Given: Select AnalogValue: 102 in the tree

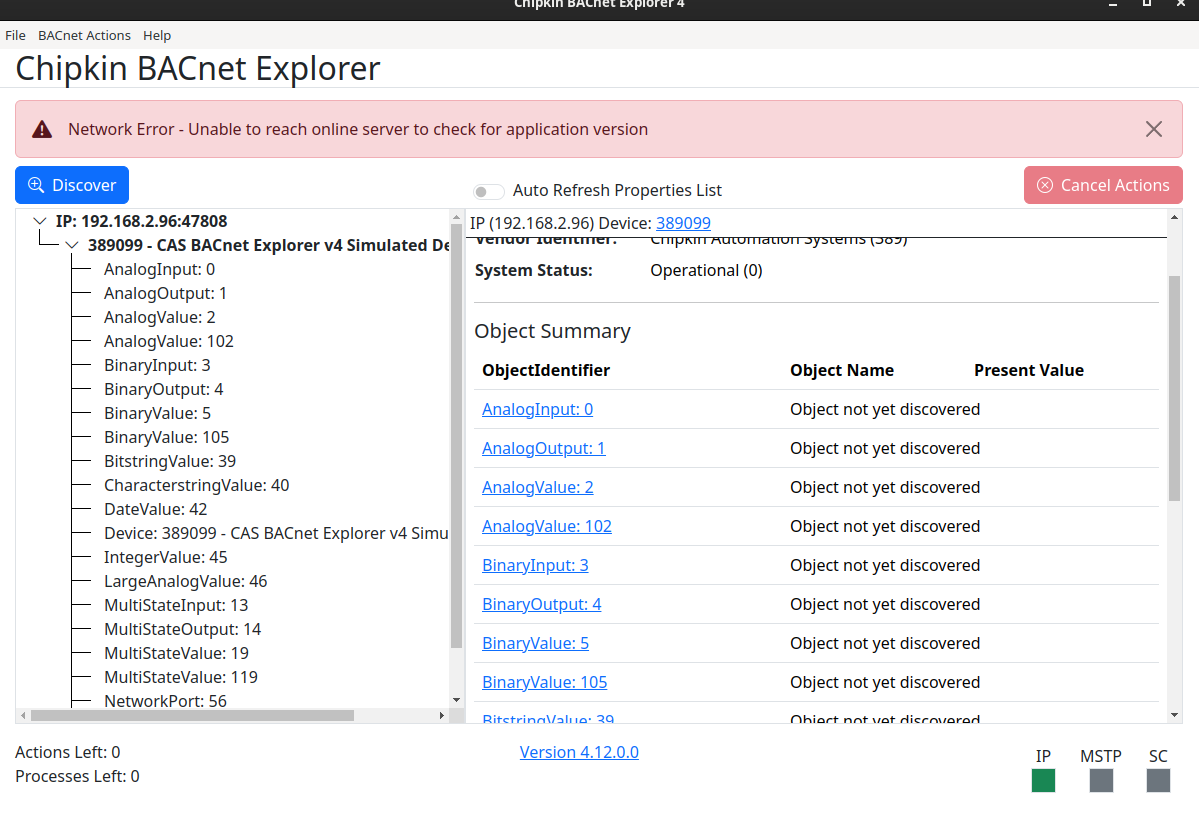Looking at the screenshot, I should (x=169, y=341).
